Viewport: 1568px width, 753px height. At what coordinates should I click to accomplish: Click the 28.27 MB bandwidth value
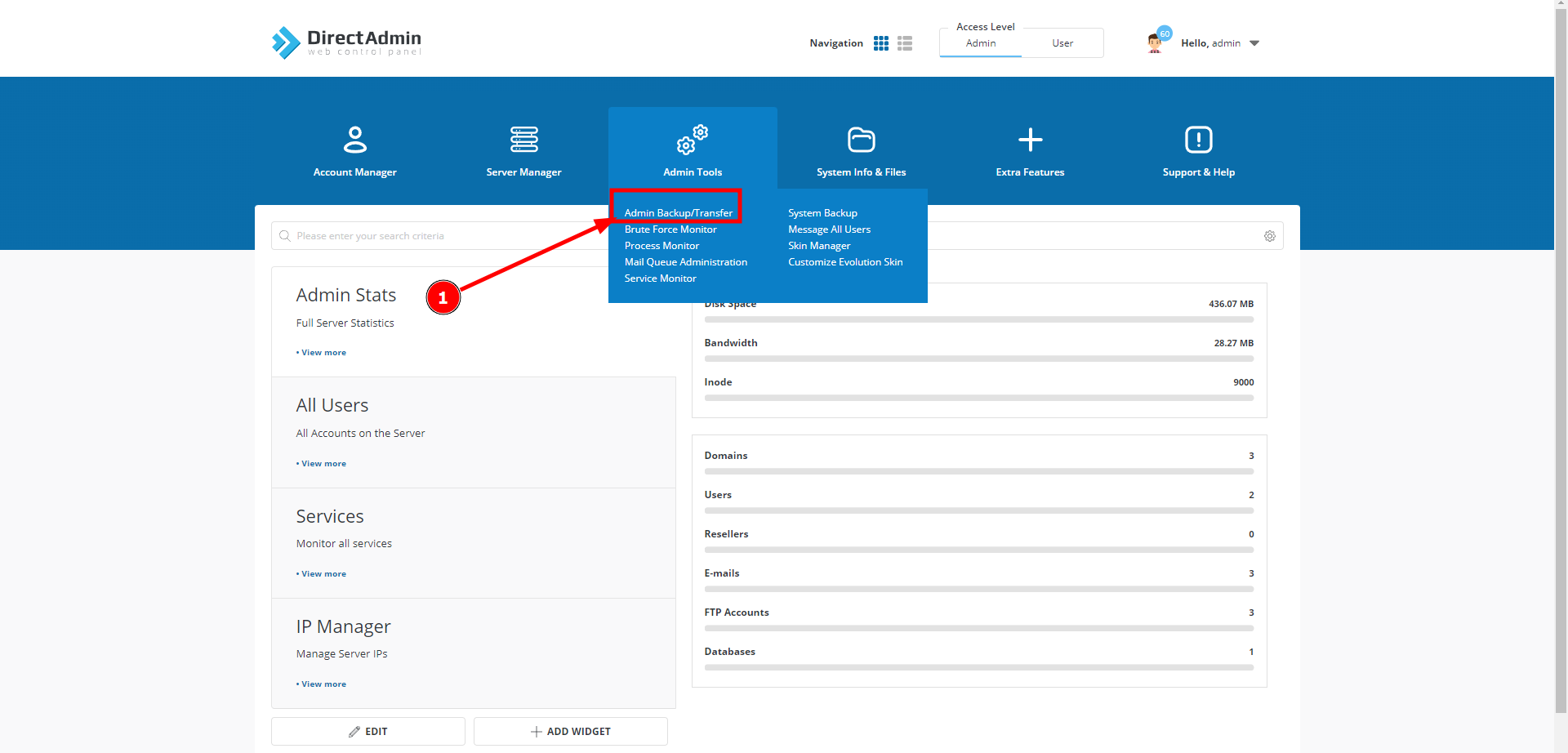click(1233, 343)
